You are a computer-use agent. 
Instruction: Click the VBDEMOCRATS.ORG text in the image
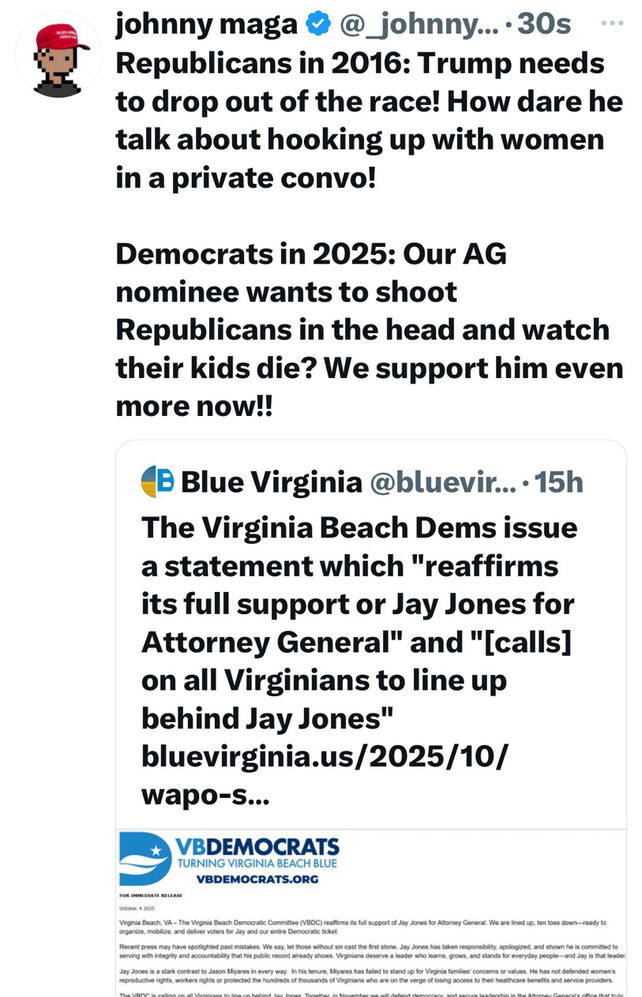click(256, 879)
